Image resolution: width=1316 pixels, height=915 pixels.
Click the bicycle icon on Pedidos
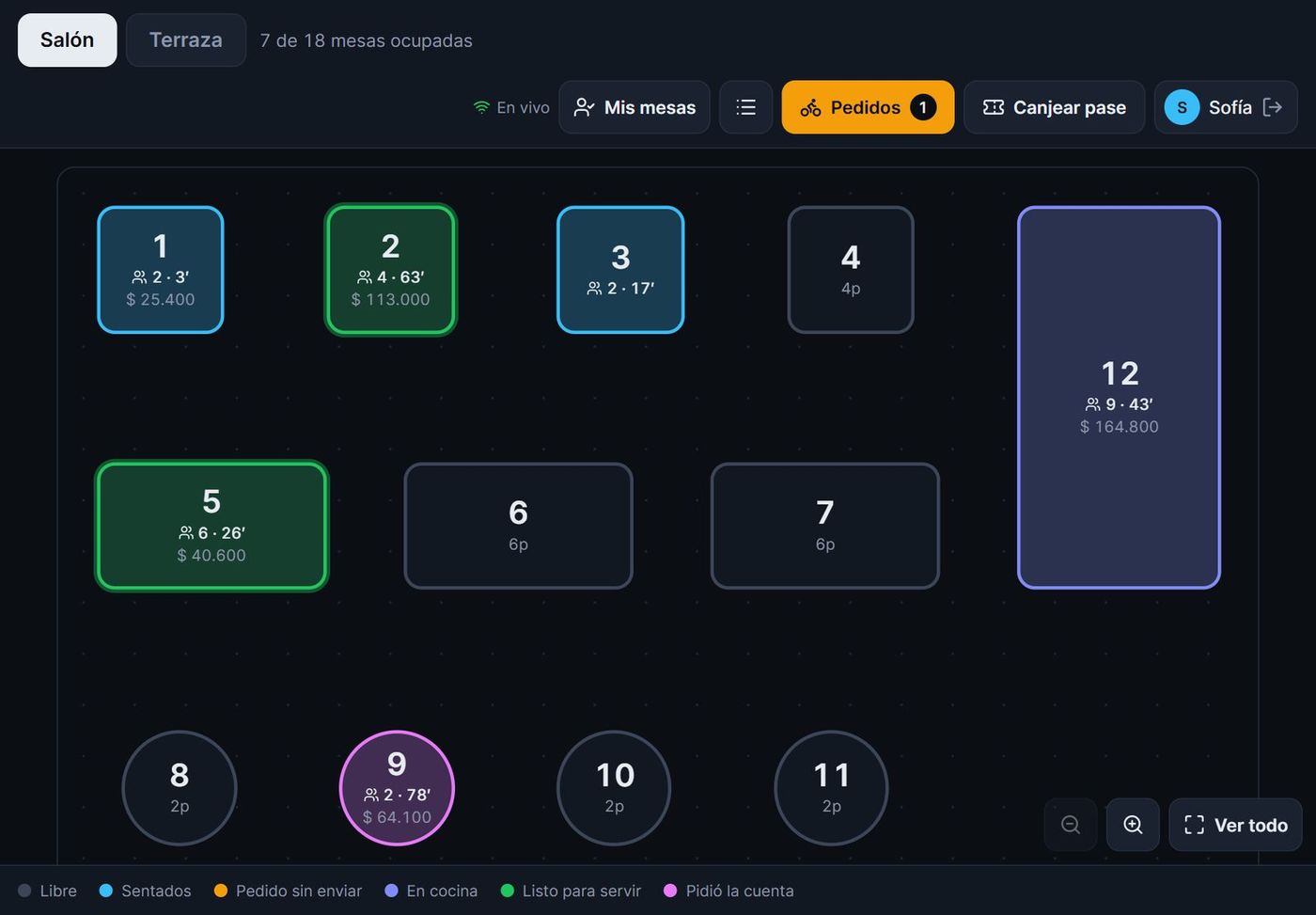coord(810,108)
